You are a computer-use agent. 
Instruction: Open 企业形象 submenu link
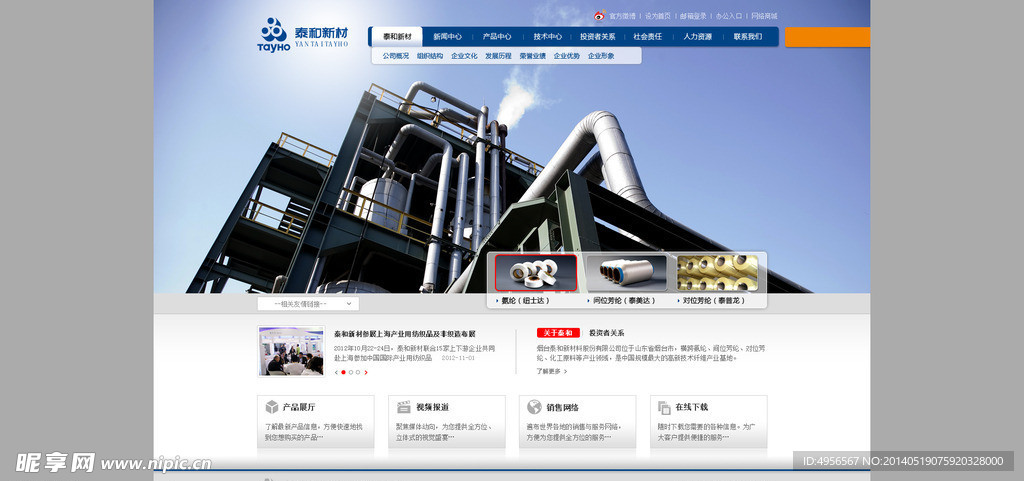point(601,56)
